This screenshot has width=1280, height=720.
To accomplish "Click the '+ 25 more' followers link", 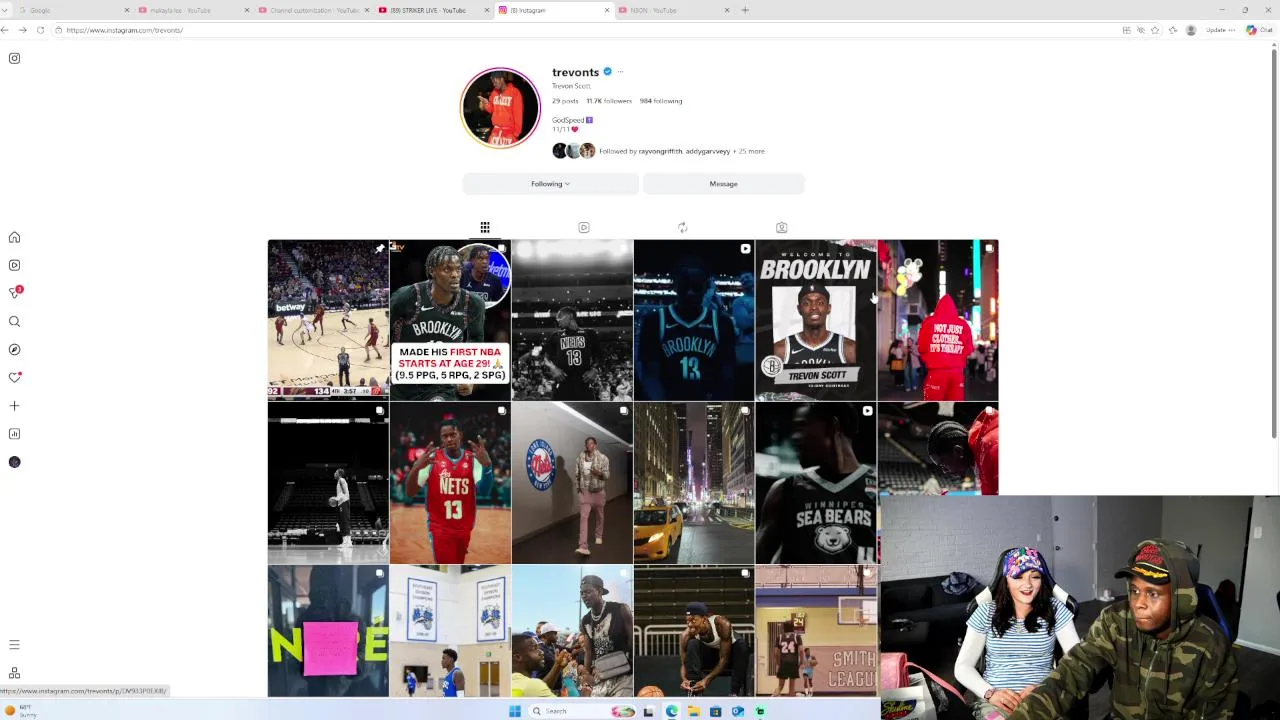I will 749,151.
